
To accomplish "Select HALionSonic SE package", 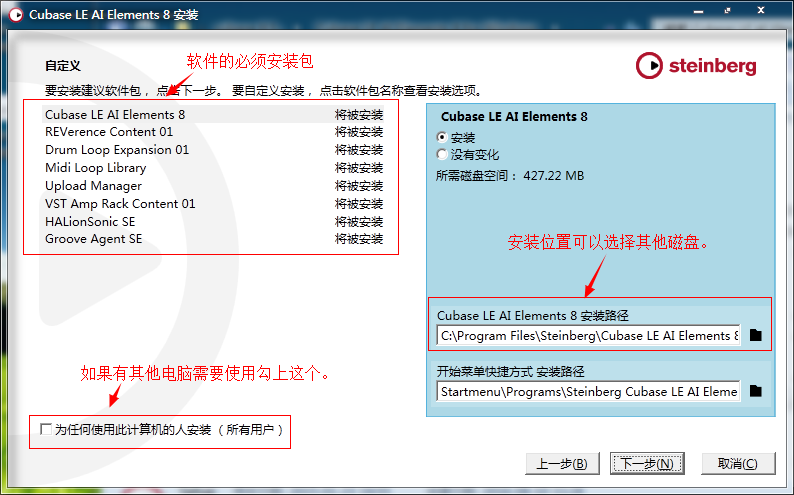I will (x=214, y=222).
